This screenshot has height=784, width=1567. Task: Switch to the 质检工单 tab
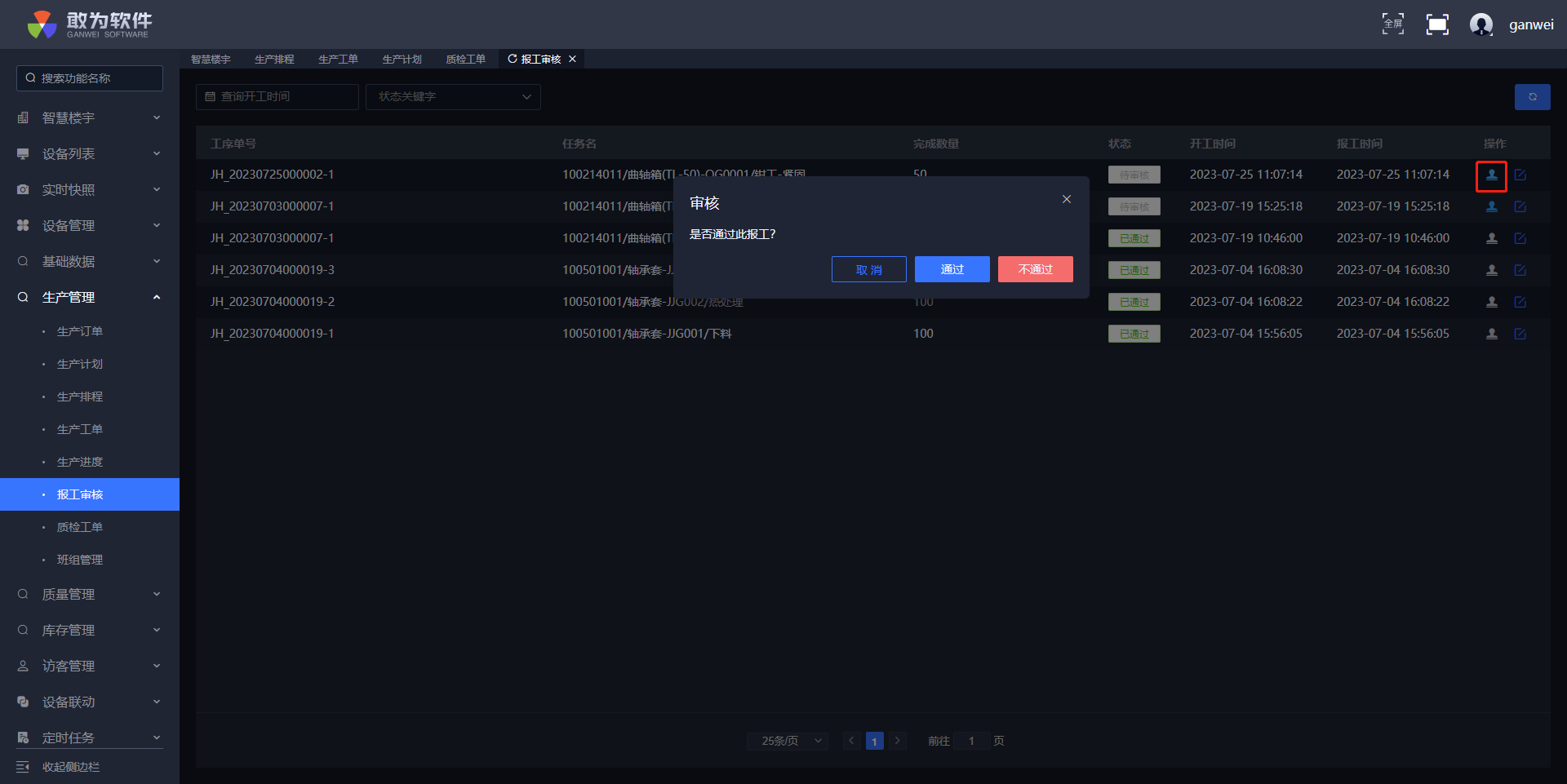[465, 59]
